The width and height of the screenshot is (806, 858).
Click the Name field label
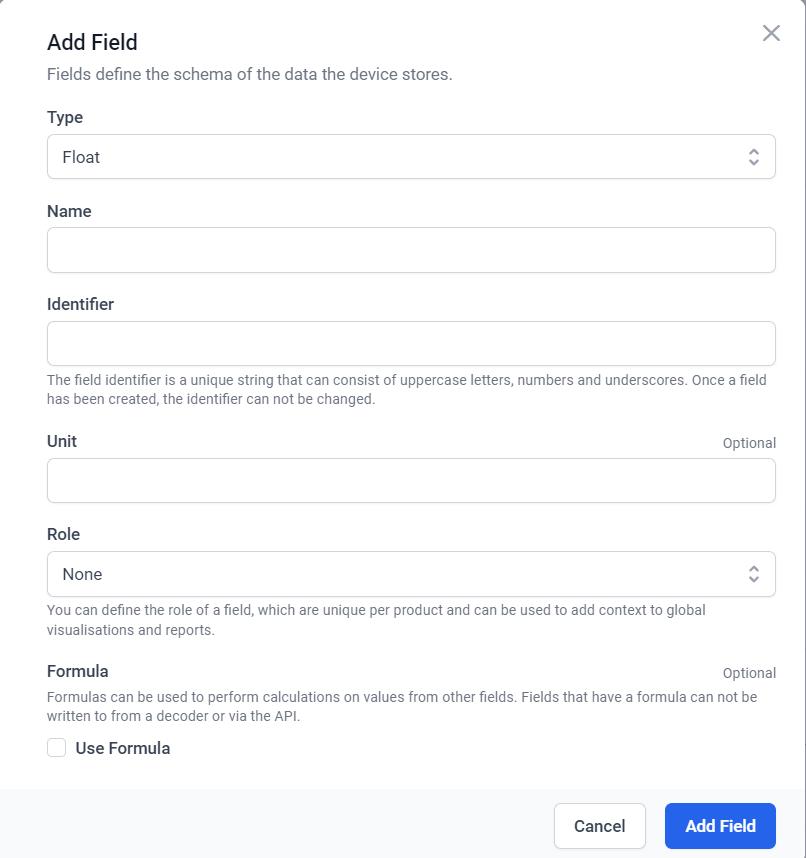coord(69,211)
